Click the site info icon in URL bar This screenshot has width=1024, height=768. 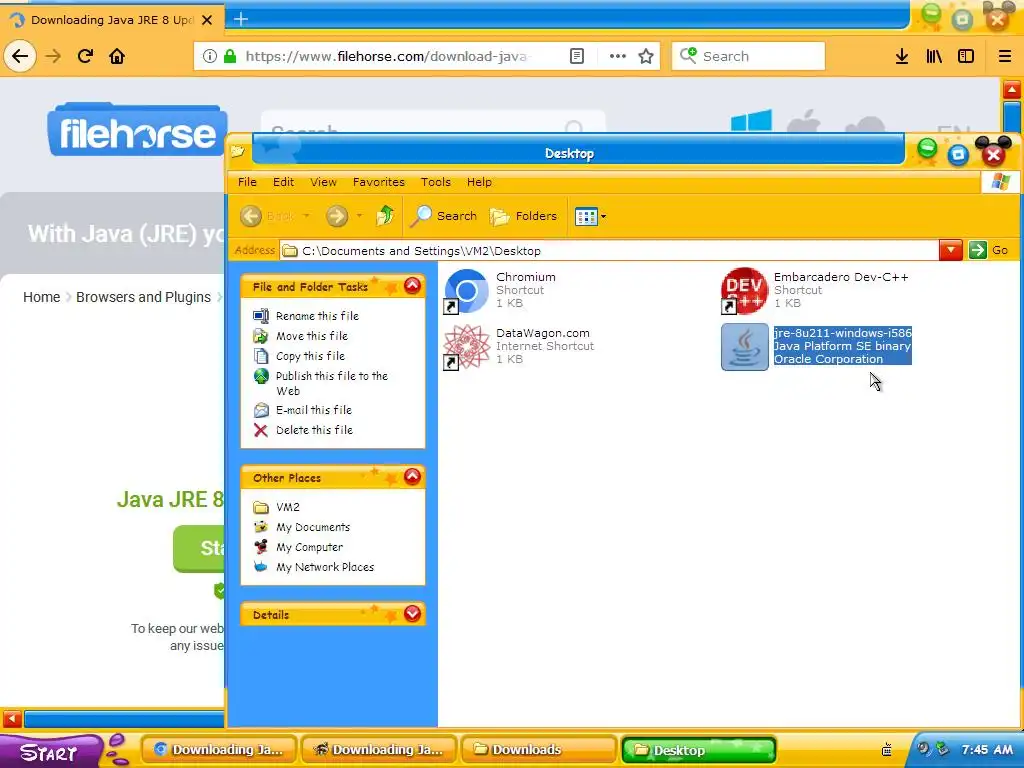(x=209, y=56)
